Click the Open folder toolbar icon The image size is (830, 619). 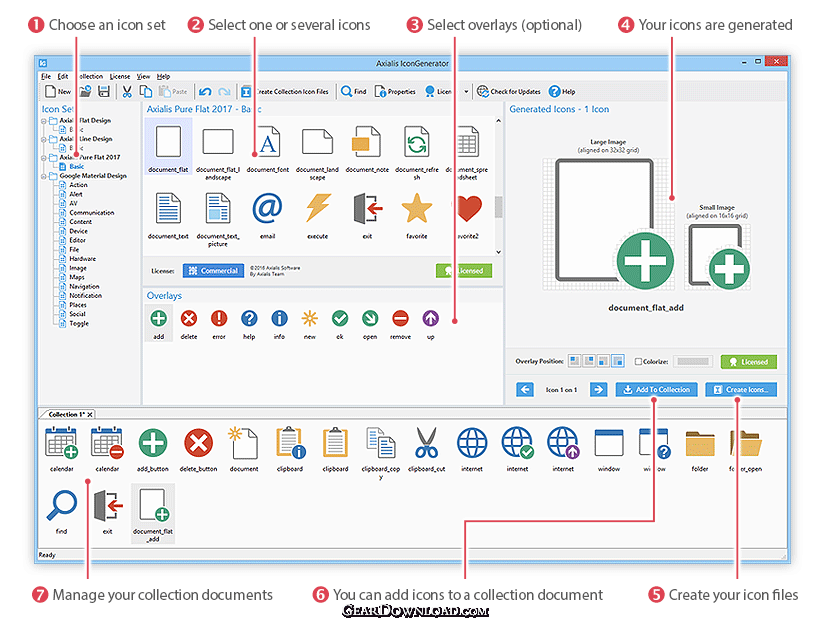click(85, 92)
